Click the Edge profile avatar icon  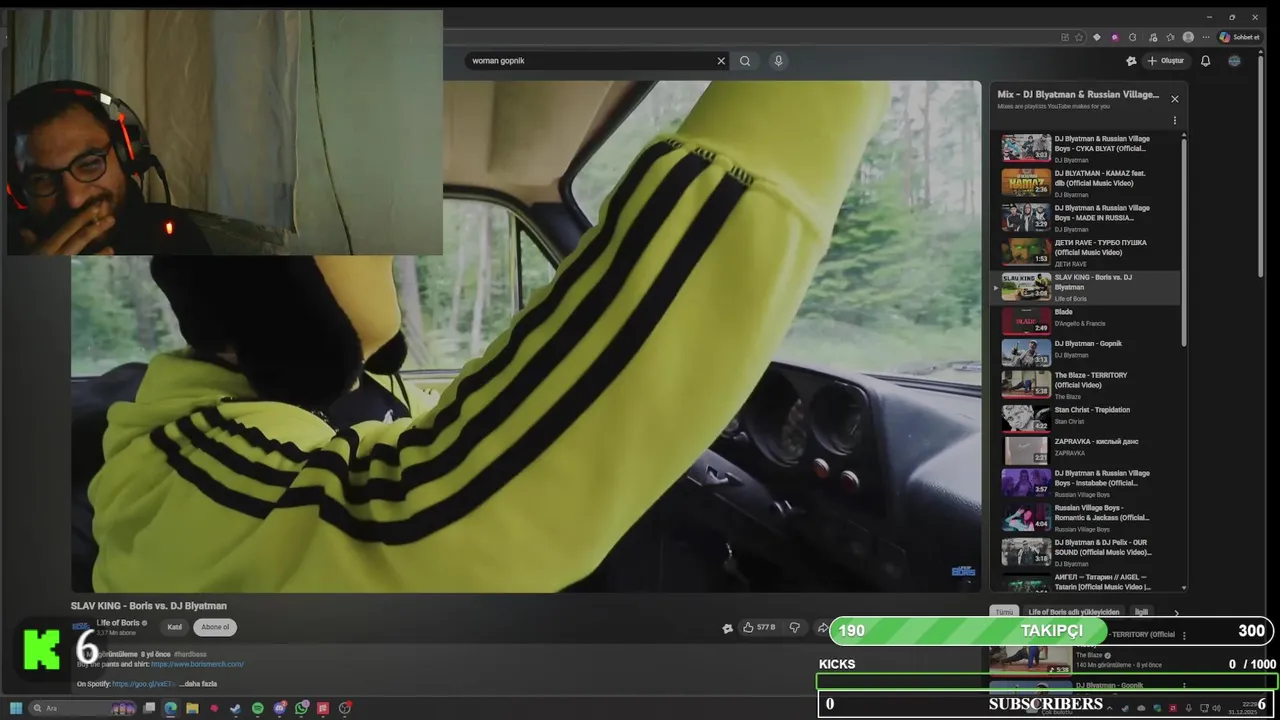[x=1188, y=37]
